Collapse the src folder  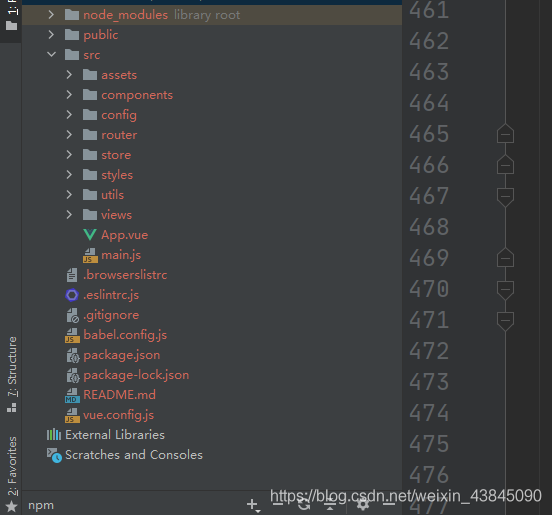(51, 55)
